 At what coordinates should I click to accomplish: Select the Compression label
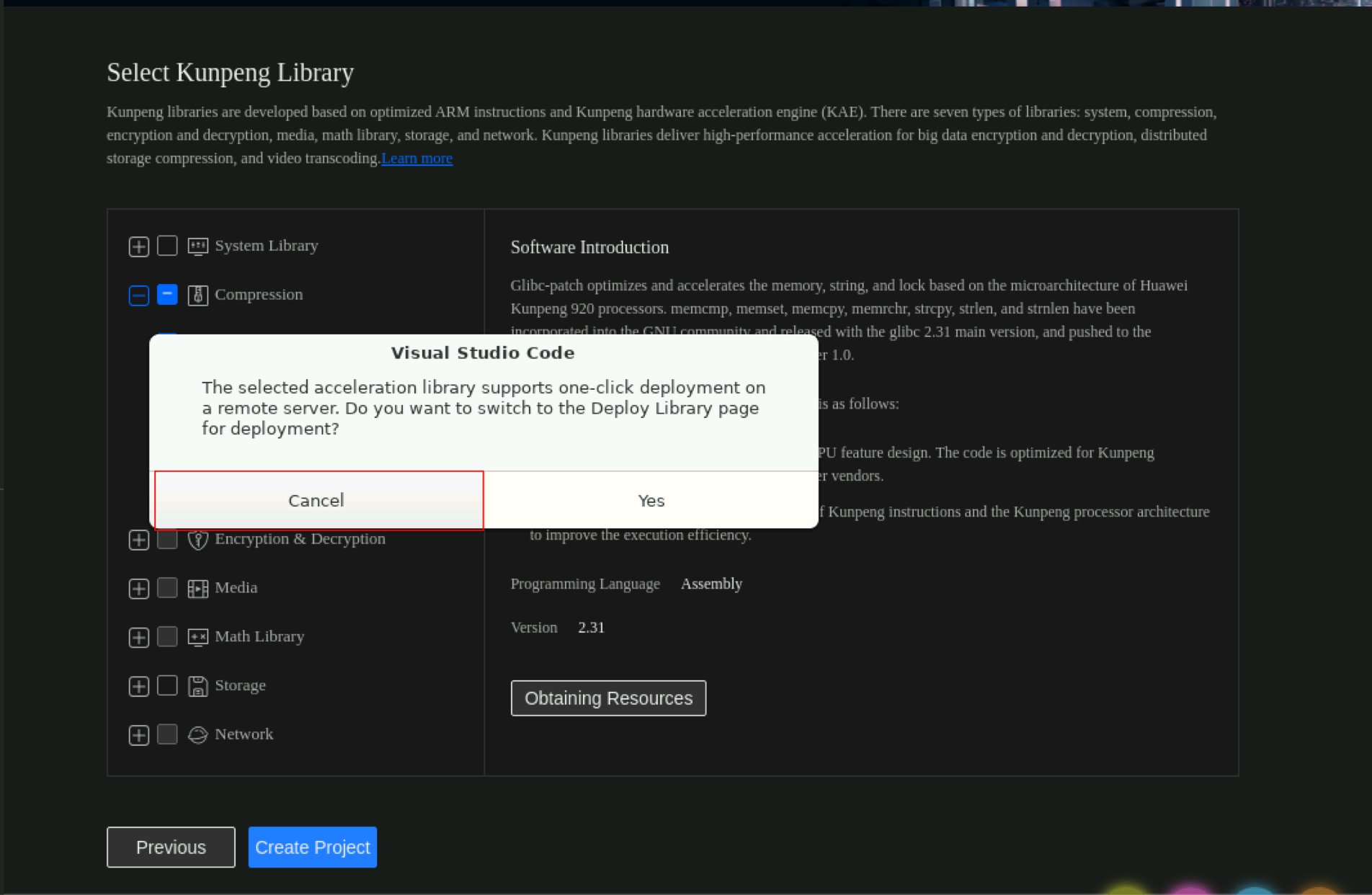[x=259, y=295]
